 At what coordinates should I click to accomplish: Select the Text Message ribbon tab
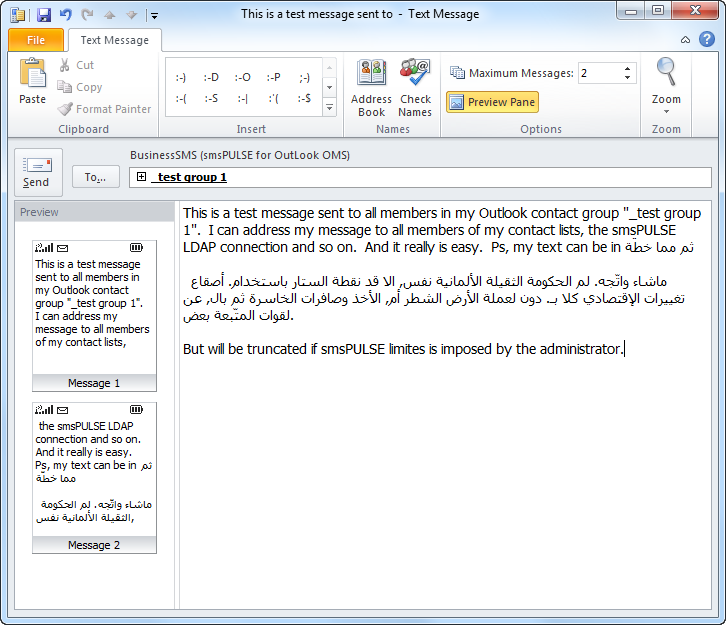pyautogui.click(x=115, y=40)
